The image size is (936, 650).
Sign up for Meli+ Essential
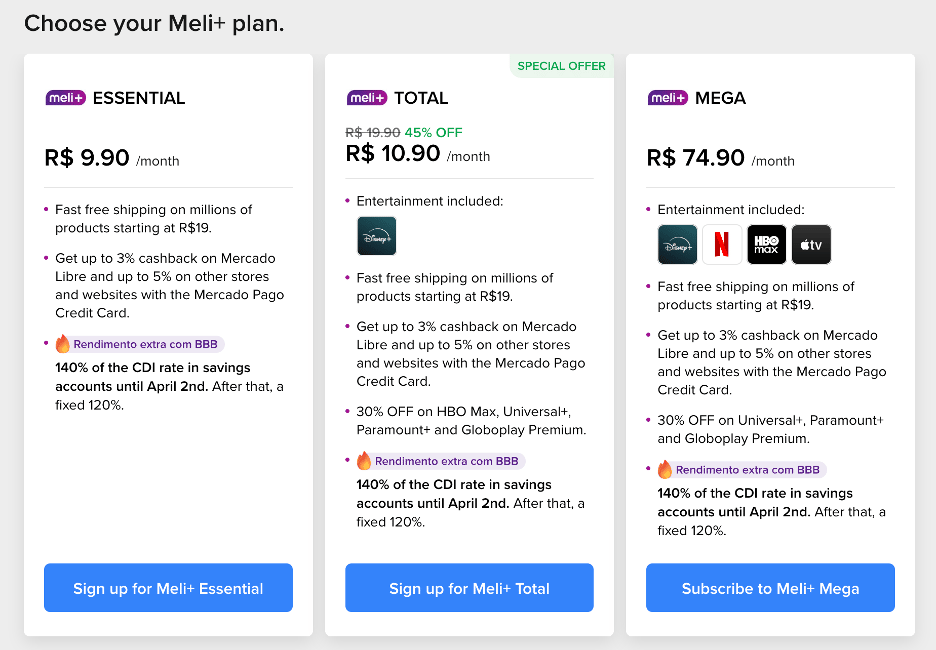(x=168, y=588)
